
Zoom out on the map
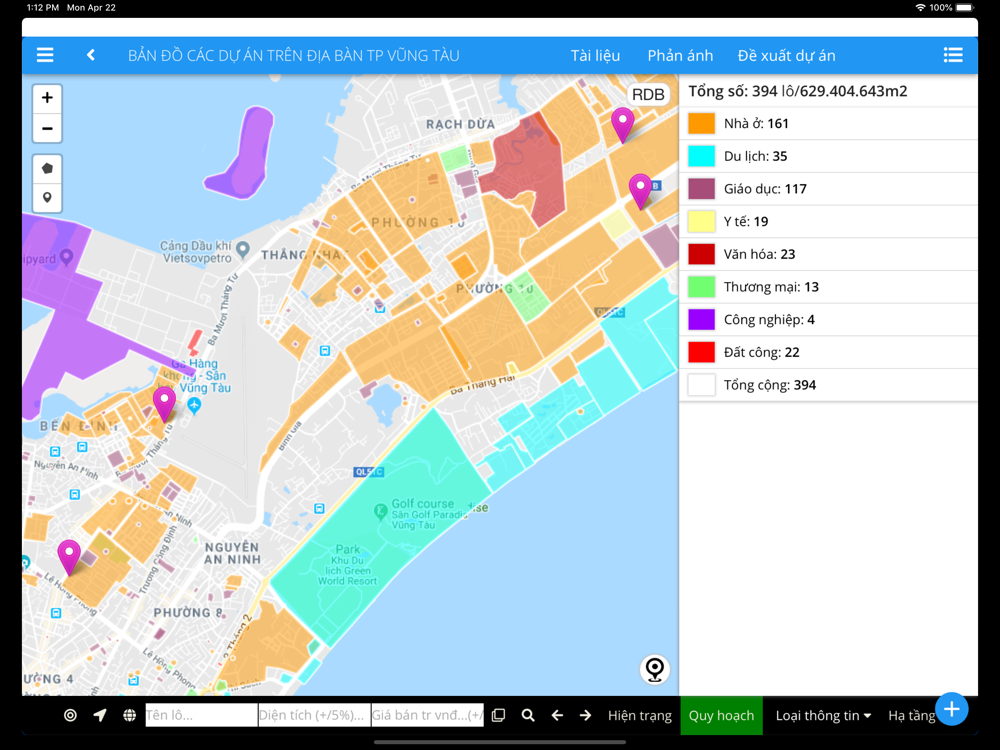(47, 128)
